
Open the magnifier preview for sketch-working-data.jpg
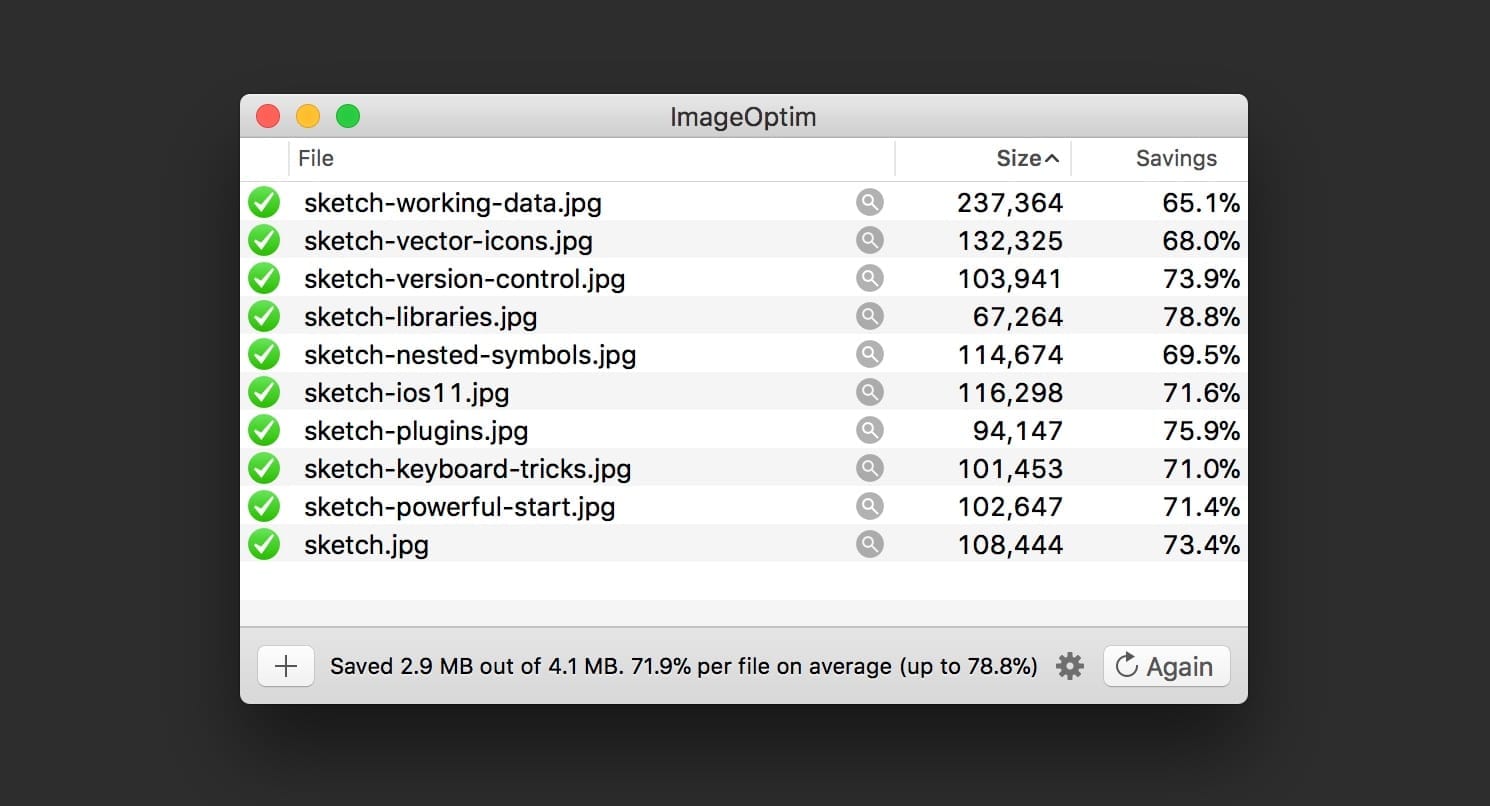point(869,201)
